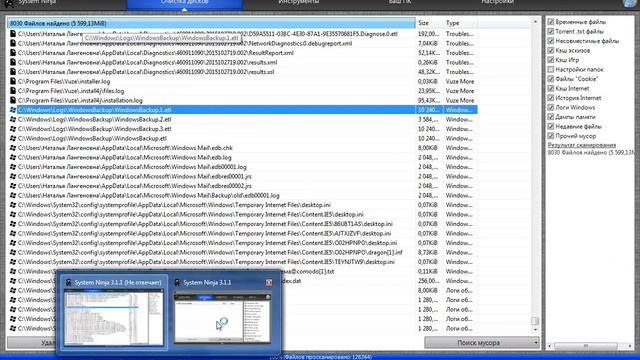Click Windows icon of edb00001.log row outside Backup

click(13, 167)
